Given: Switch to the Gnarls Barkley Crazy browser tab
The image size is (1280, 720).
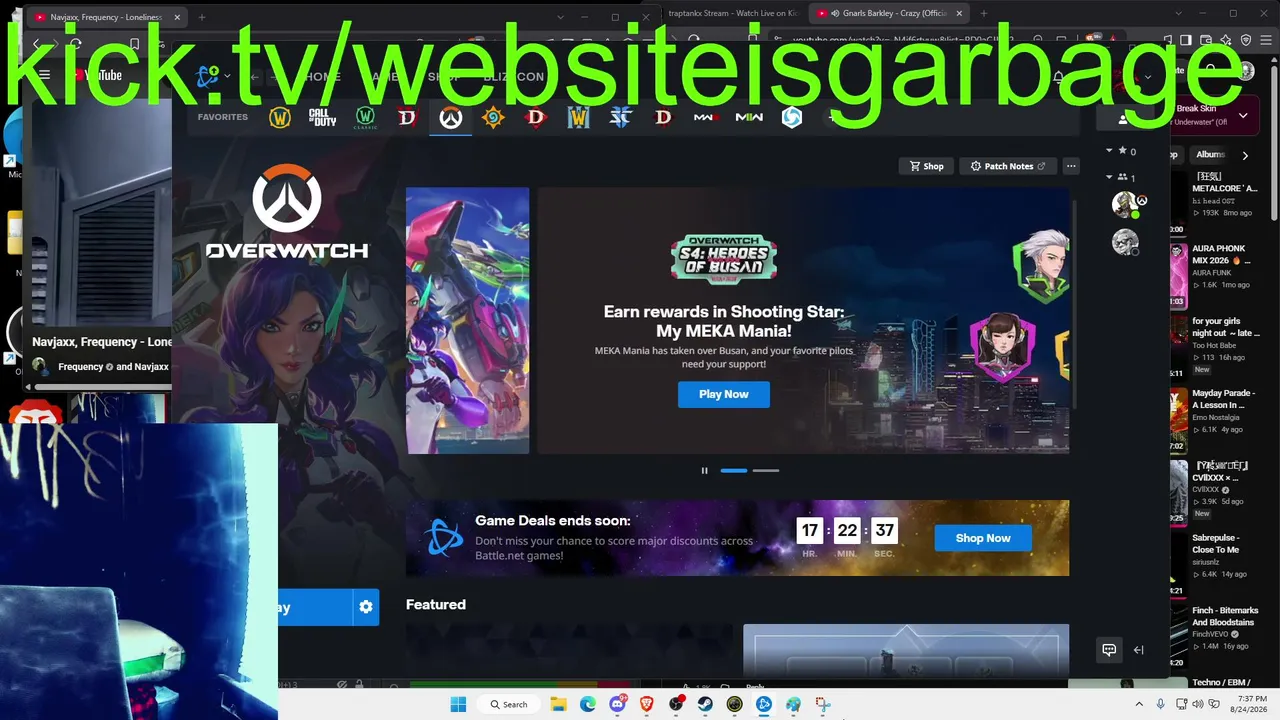Looking at the screenshot, I should 889,14.
